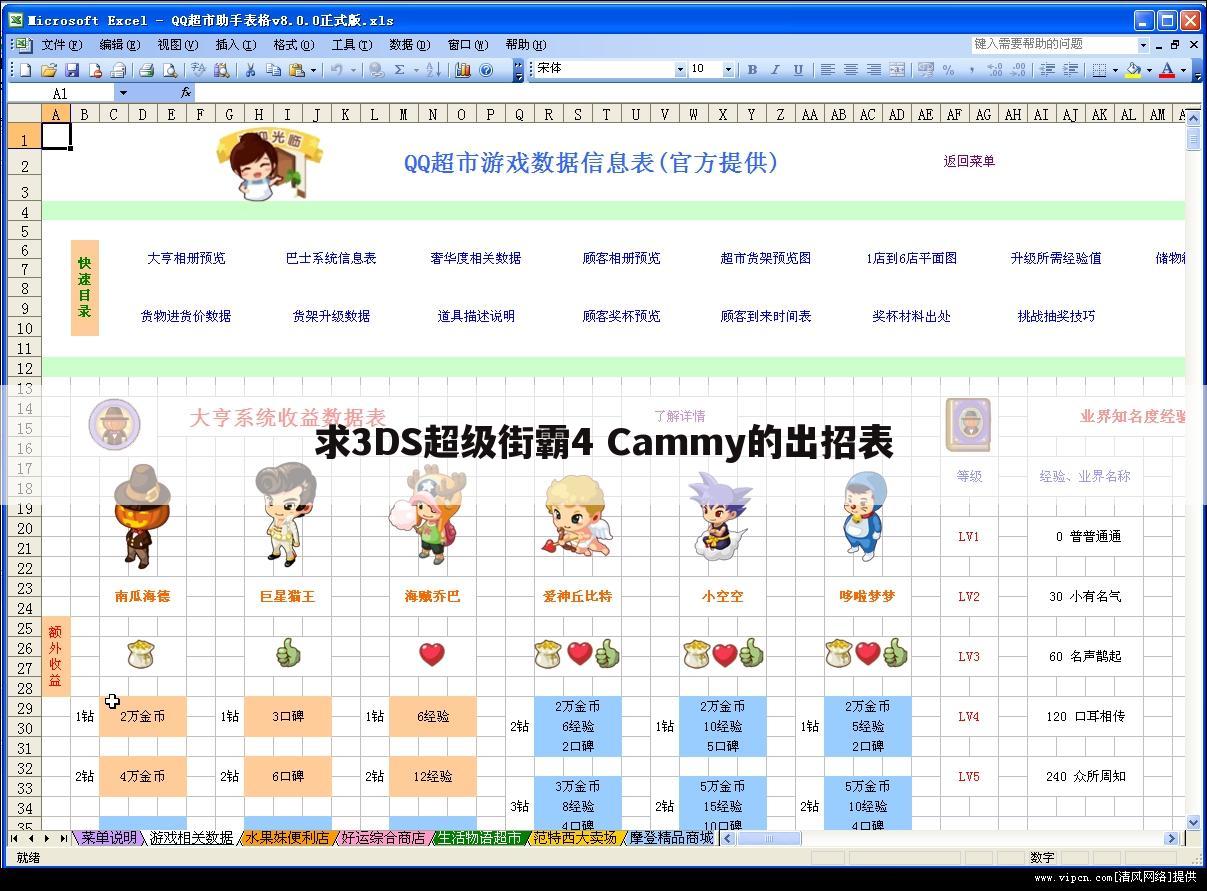This screenshot has height=891, width=1207.
Task: Align text right in the formatting toolbar
Action: pos(874,70)
